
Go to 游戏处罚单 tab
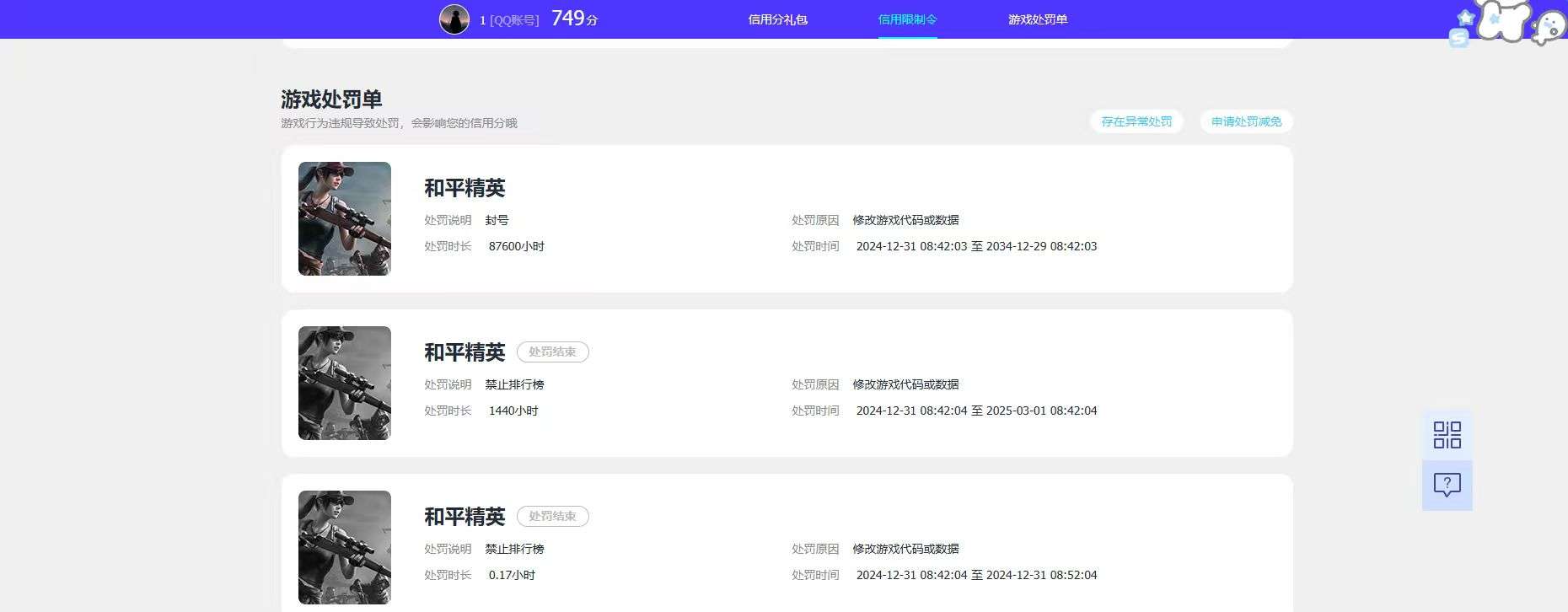[1038, 19]
